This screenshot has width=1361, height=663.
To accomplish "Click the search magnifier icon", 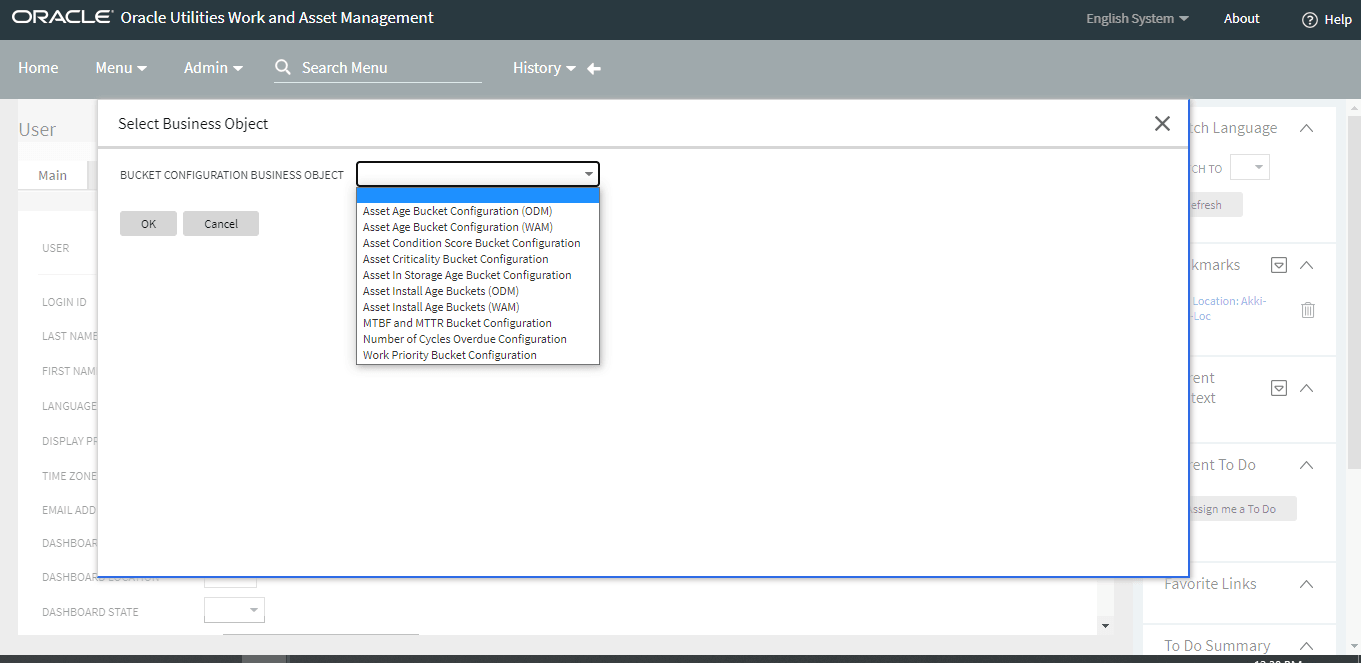I will (283, 67).
